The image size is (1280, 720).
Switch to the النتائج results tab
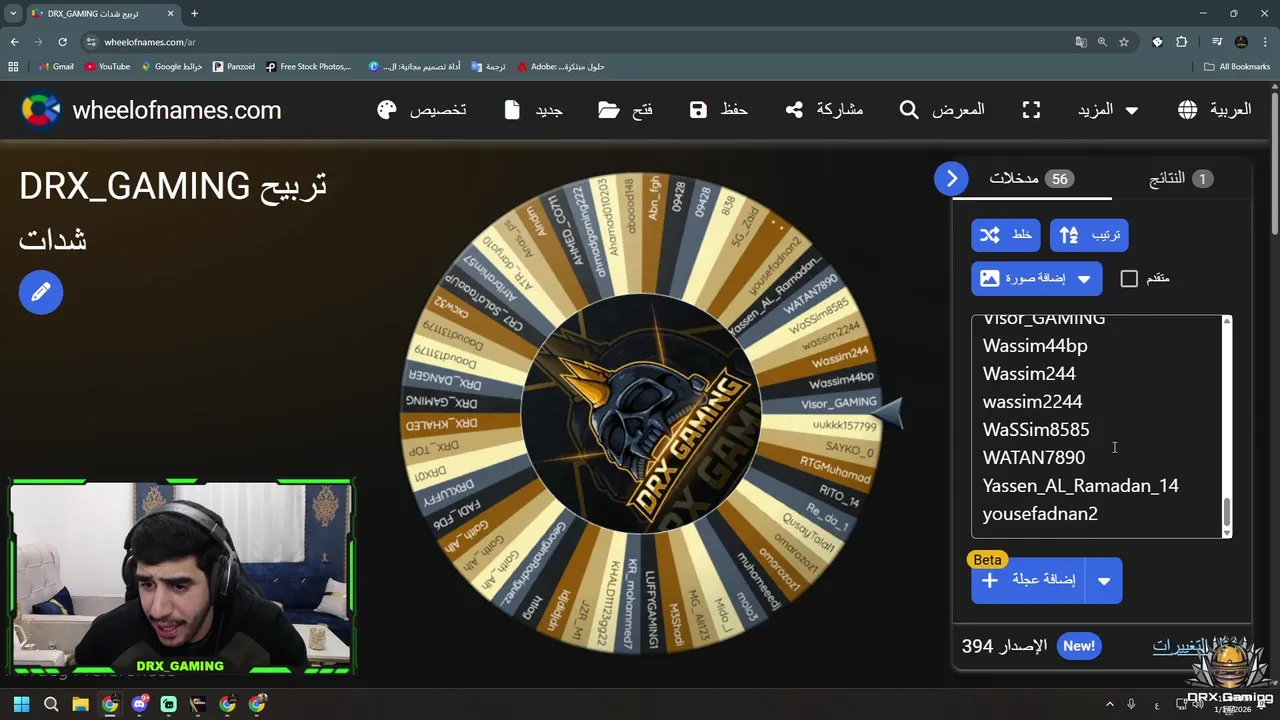pyautogui.click(x=1180, y=179)
